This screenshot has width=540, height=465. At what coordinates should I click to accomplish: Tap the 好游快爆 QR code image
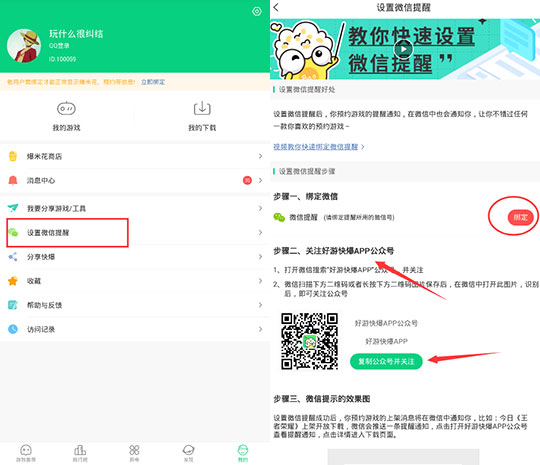point(309,341)
